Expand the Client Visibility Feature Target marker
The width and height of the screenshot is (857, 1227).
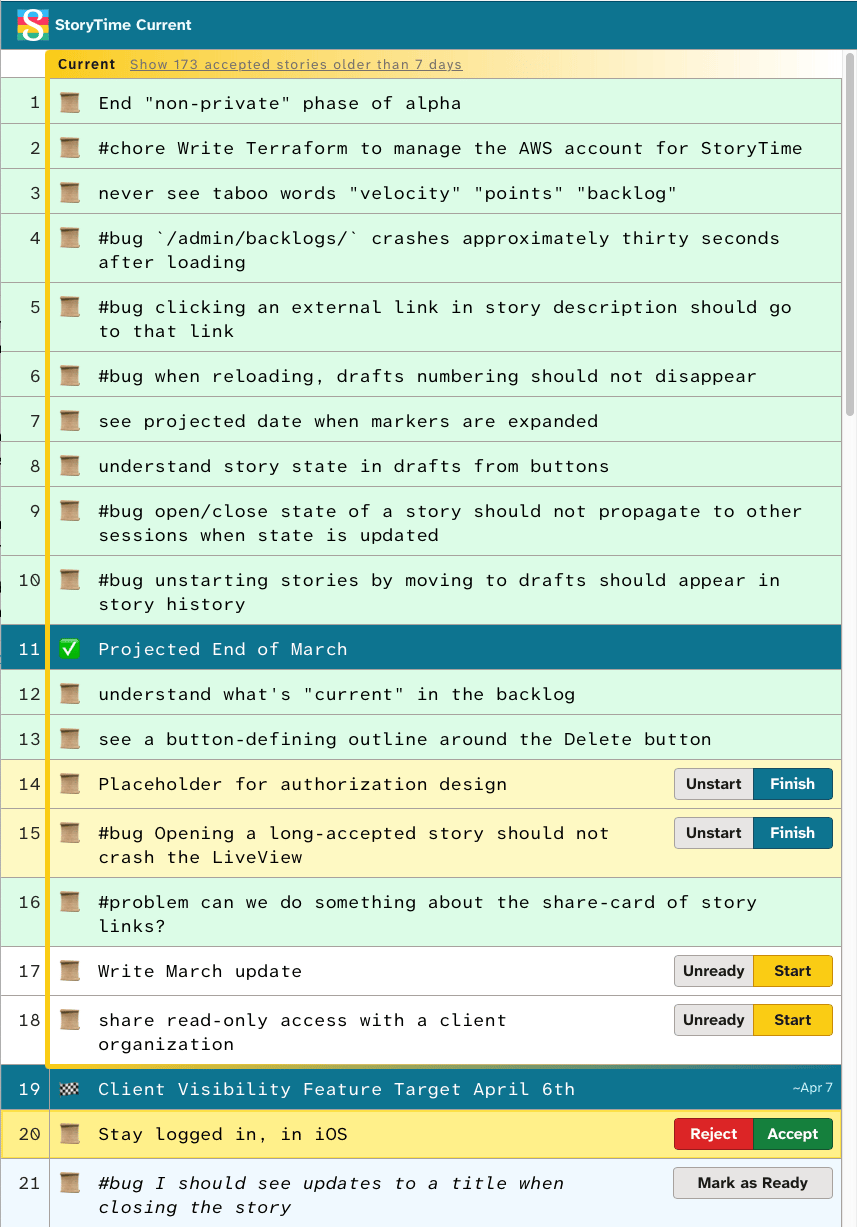click(336, 1089)
